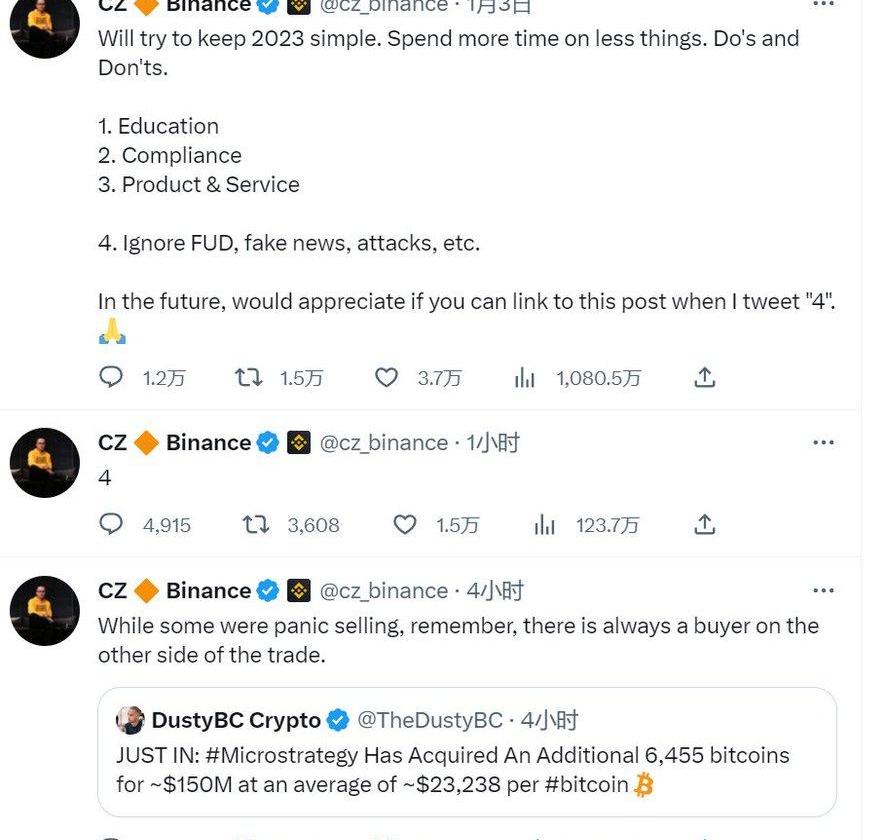
Task: Open the @TheDustyBC profile handle
Action: pyautogui.click(x=430, y=720)
